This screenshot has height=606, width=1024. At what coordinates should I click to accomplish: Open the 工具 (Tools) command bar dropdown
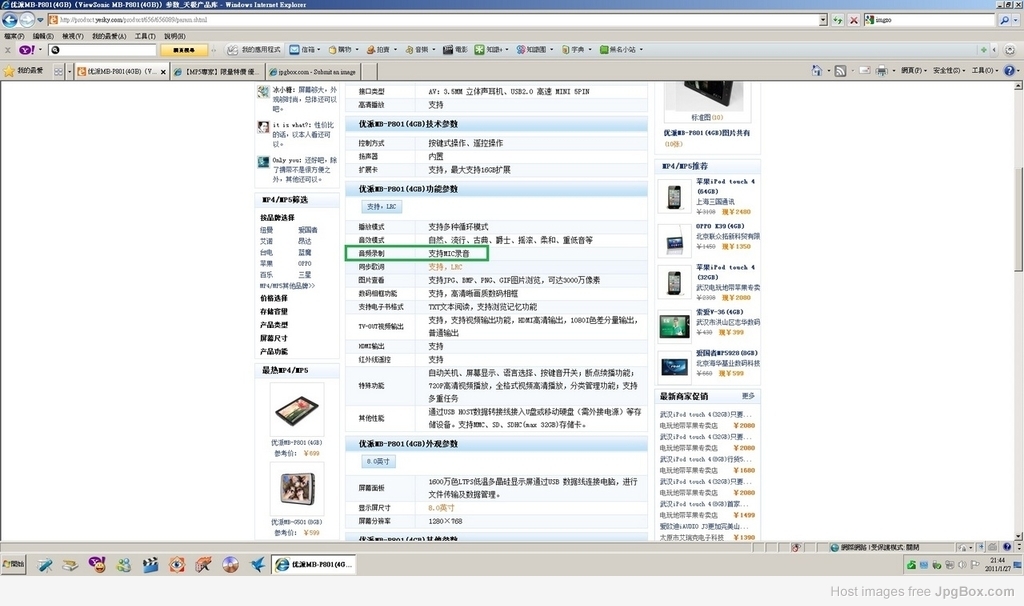pos(983,71)
